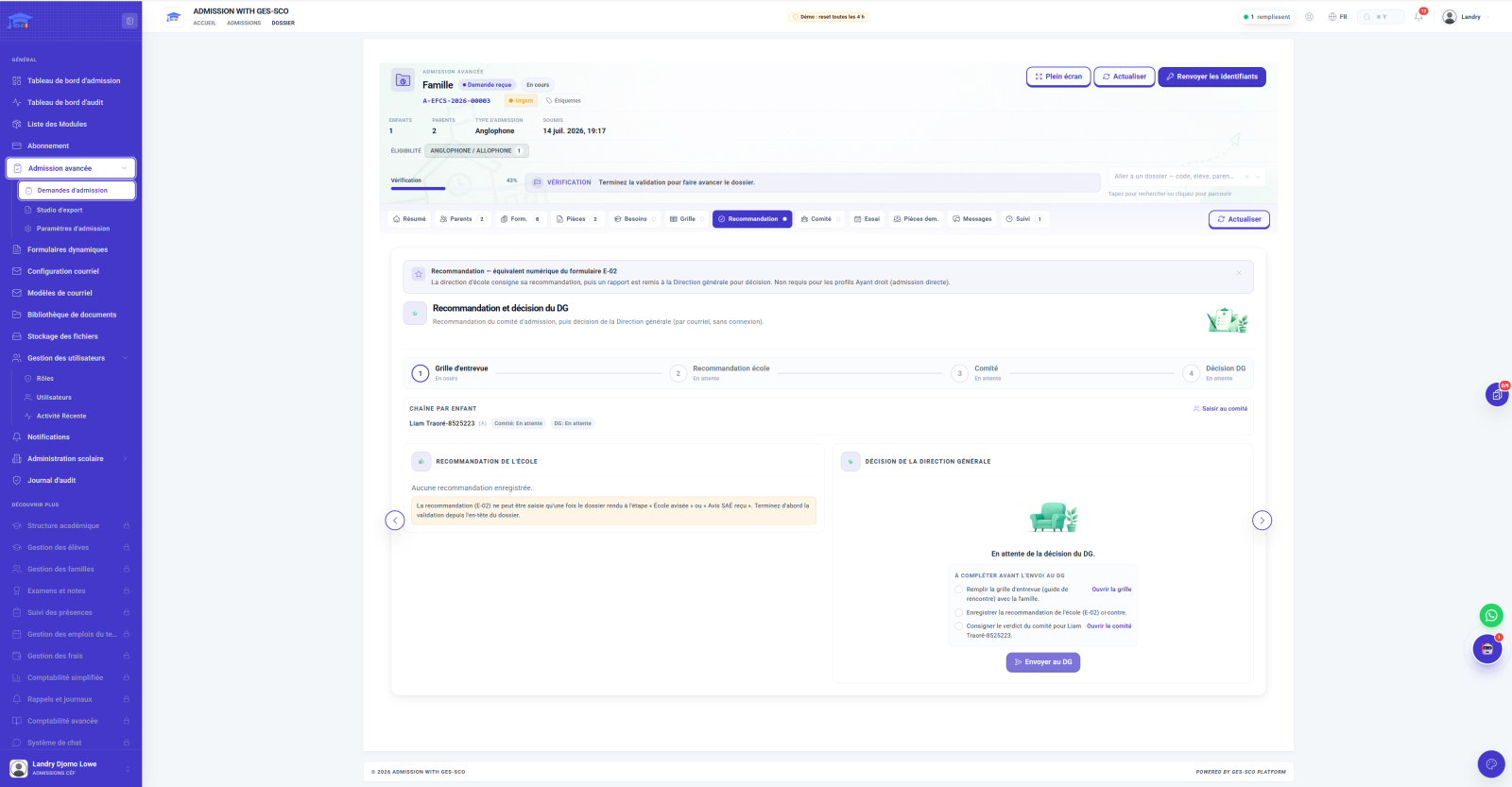The height and width of the screenshot is (787, 1512).
Task: Click the Vérification progress bar
Action: [x=454, y=188]
